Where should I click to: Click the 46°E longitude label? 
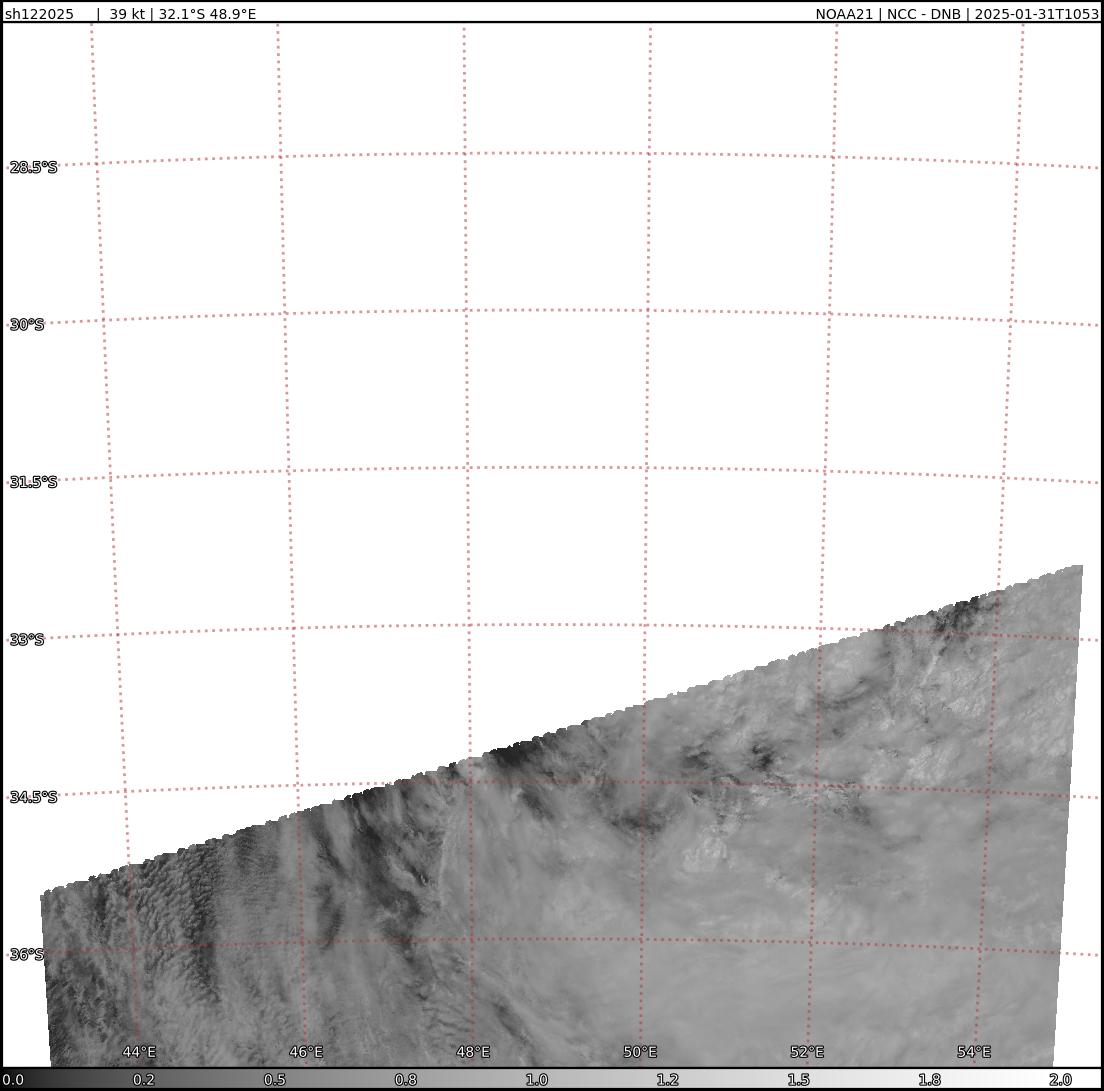306,1052
